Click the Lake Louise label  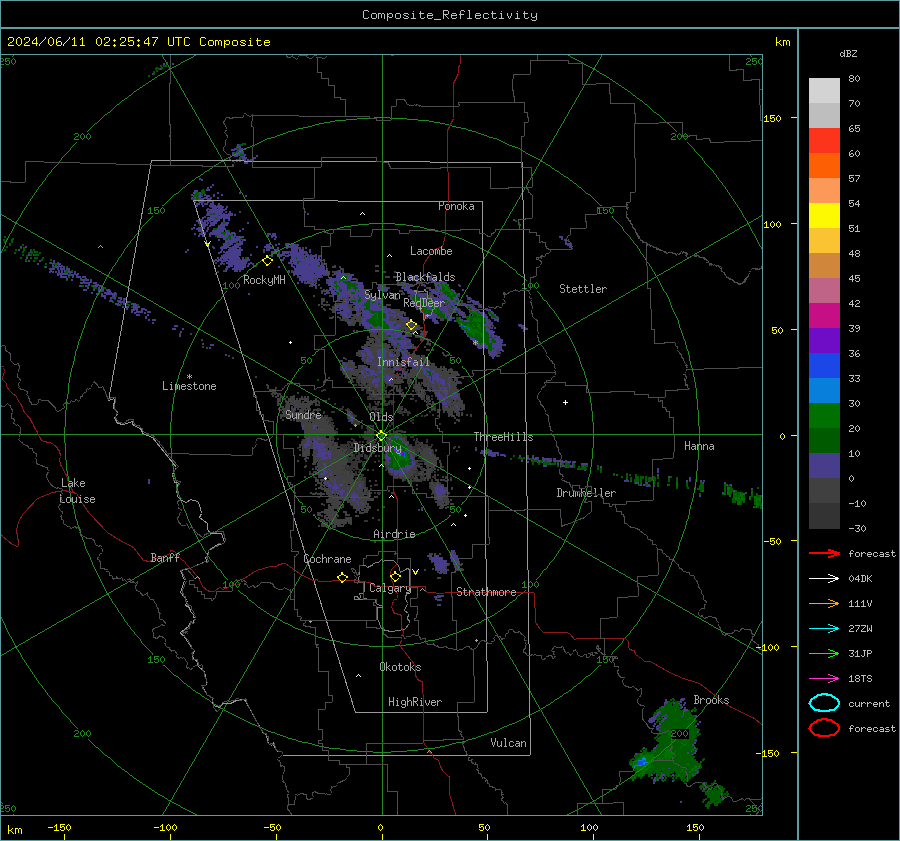77,491
